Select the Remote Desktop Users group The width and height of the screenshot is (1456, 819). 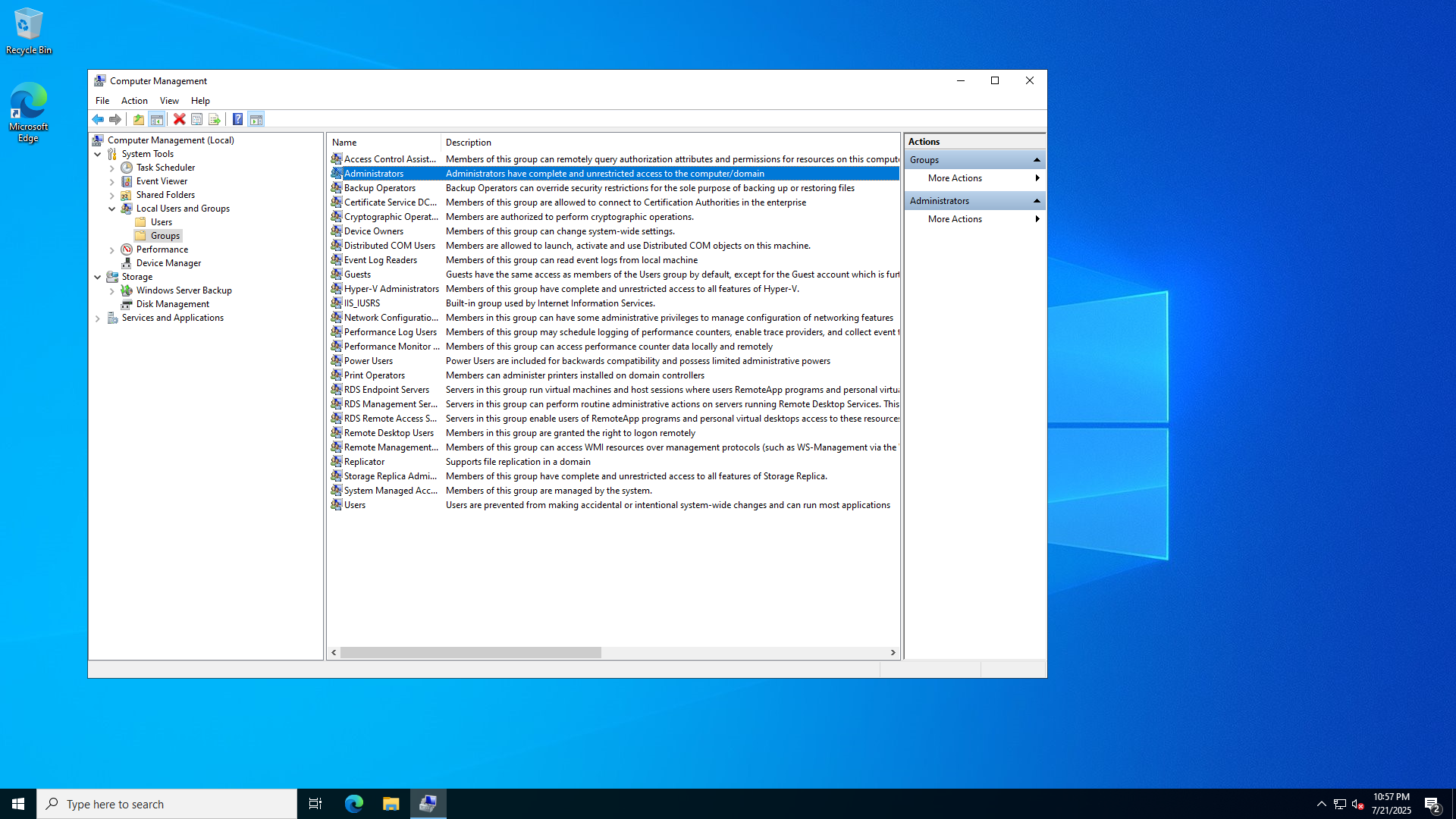388,433
